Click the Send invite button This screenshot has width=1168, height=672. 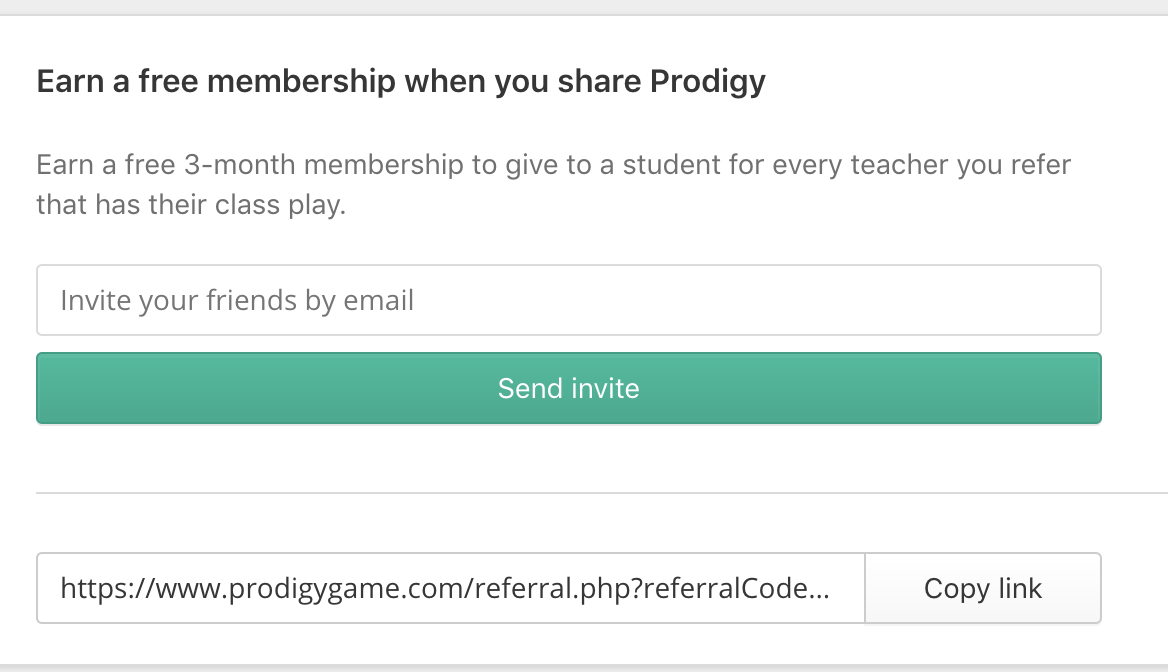coord(568,388)
